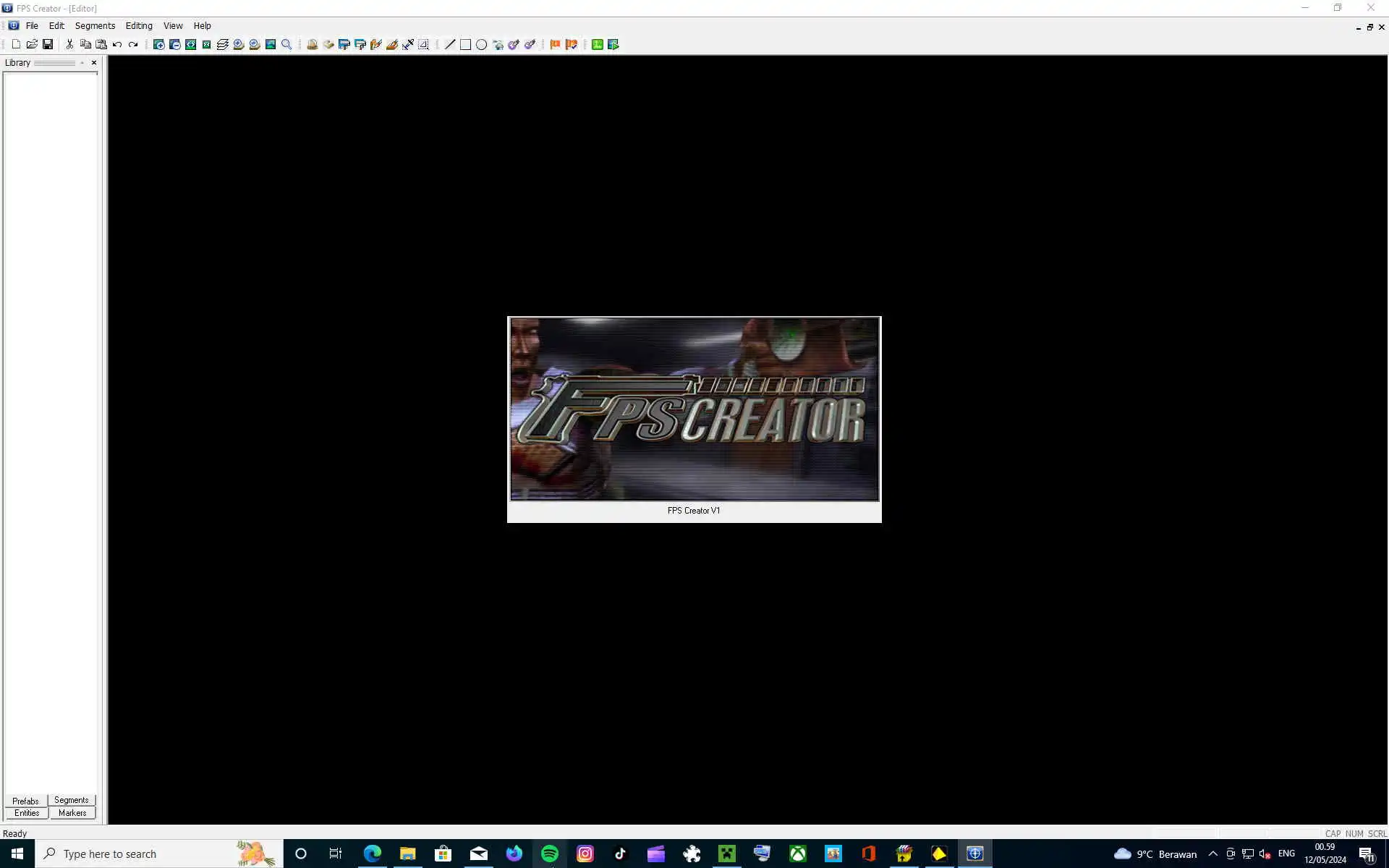Switch to the Prefabs library tab
The height and width of the screenshot is (868, 1389).
pyautogui.click(x=25, y=801)
